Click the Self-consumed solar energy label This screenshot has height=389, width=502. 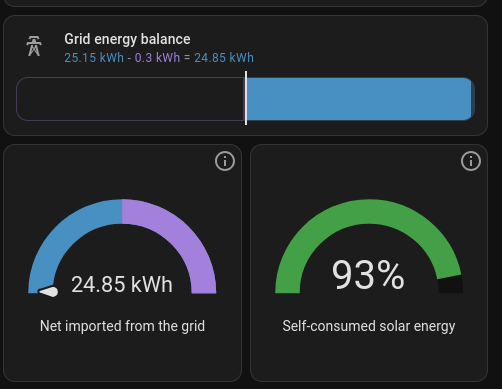pos(369,326)
